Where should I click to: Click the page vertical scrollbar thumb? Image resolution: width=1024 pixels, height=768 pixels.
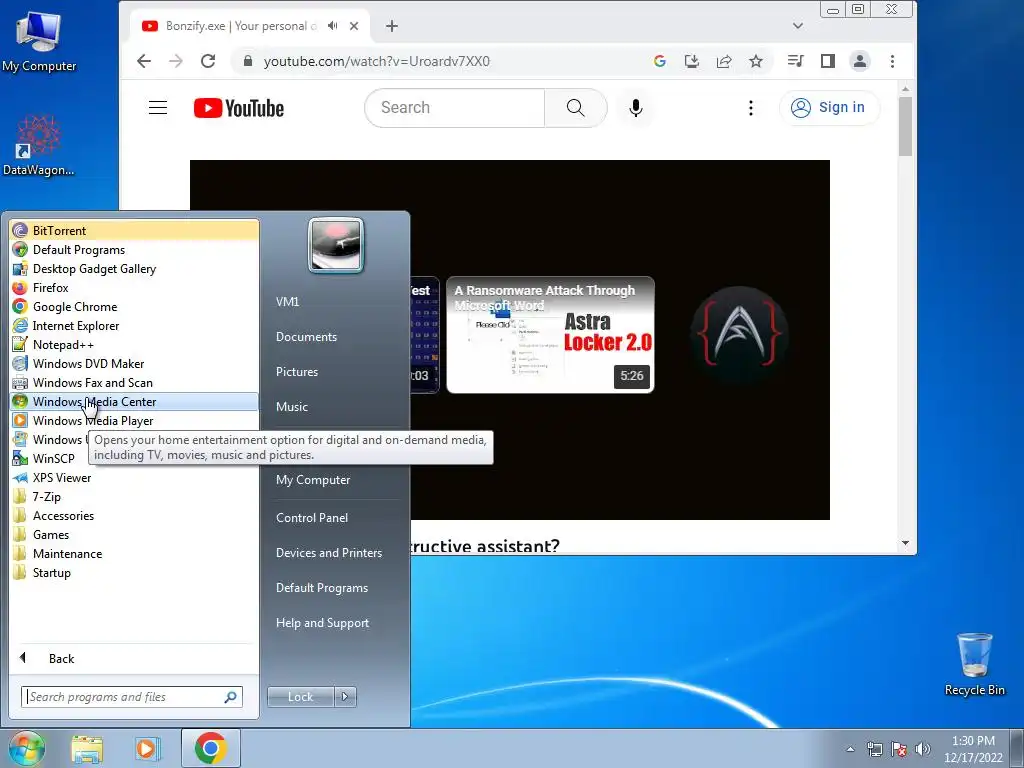tap(905, 126)
